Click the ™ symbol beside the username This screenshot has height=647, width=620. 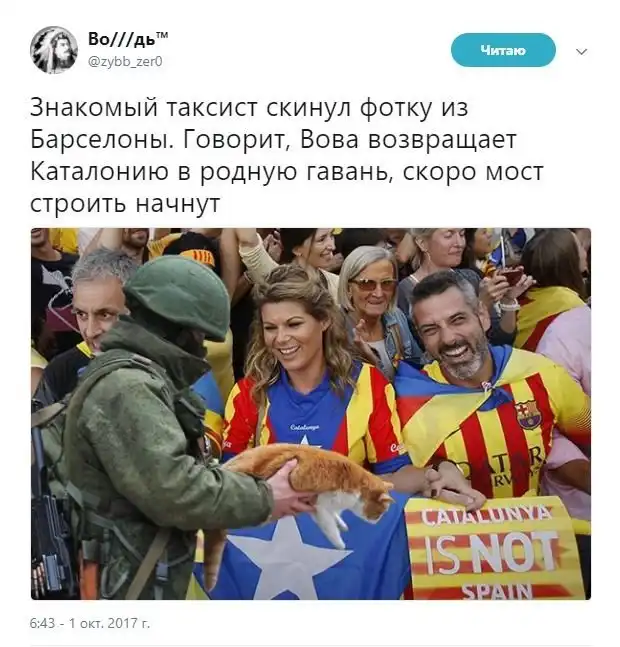click(162, 35)
